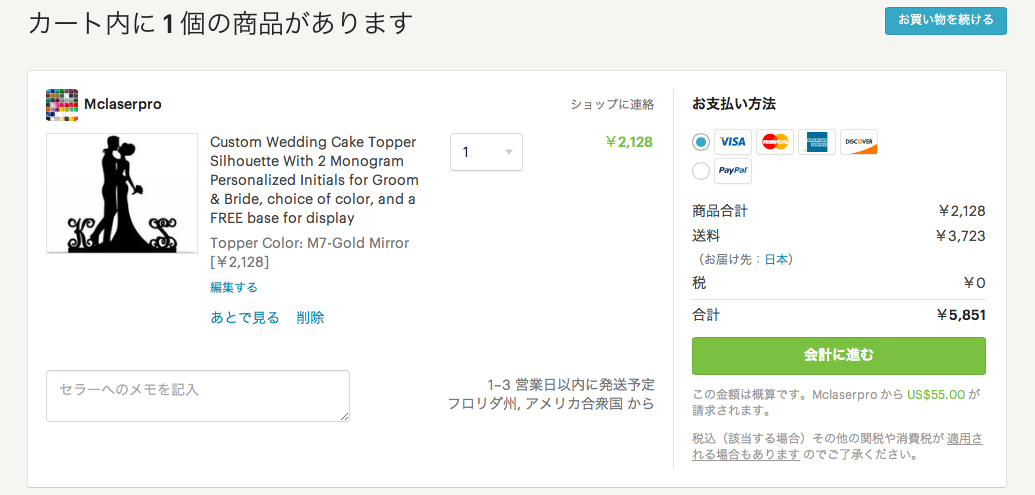Image resolution: width=1035 pixels, height=495 pixels.
Task: Click the American Express card icon
Action: [817, 142]
